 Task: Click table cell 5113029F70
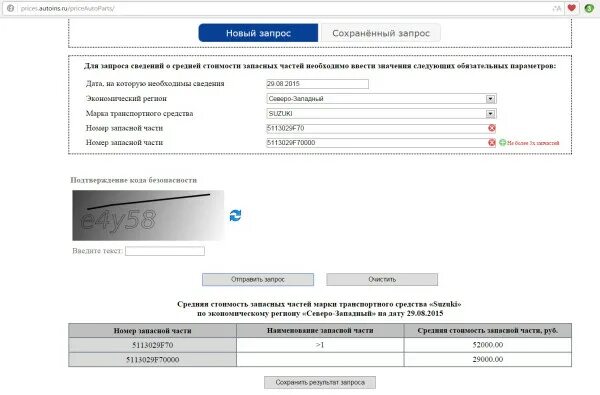click(x=152, y=345)
